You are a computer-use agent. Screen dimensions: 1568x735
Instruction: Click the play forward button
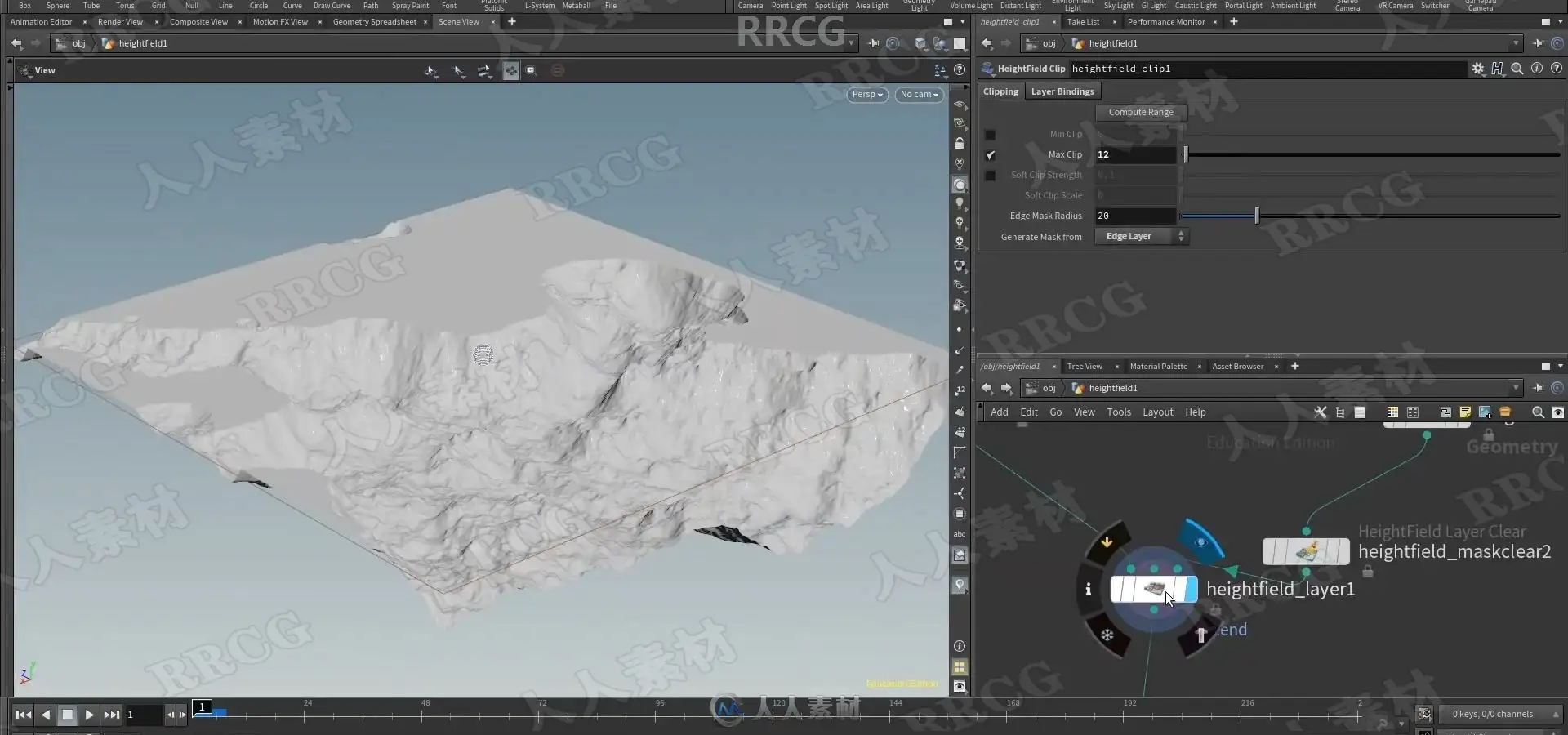pyautogui.click(x=90, y=715)
